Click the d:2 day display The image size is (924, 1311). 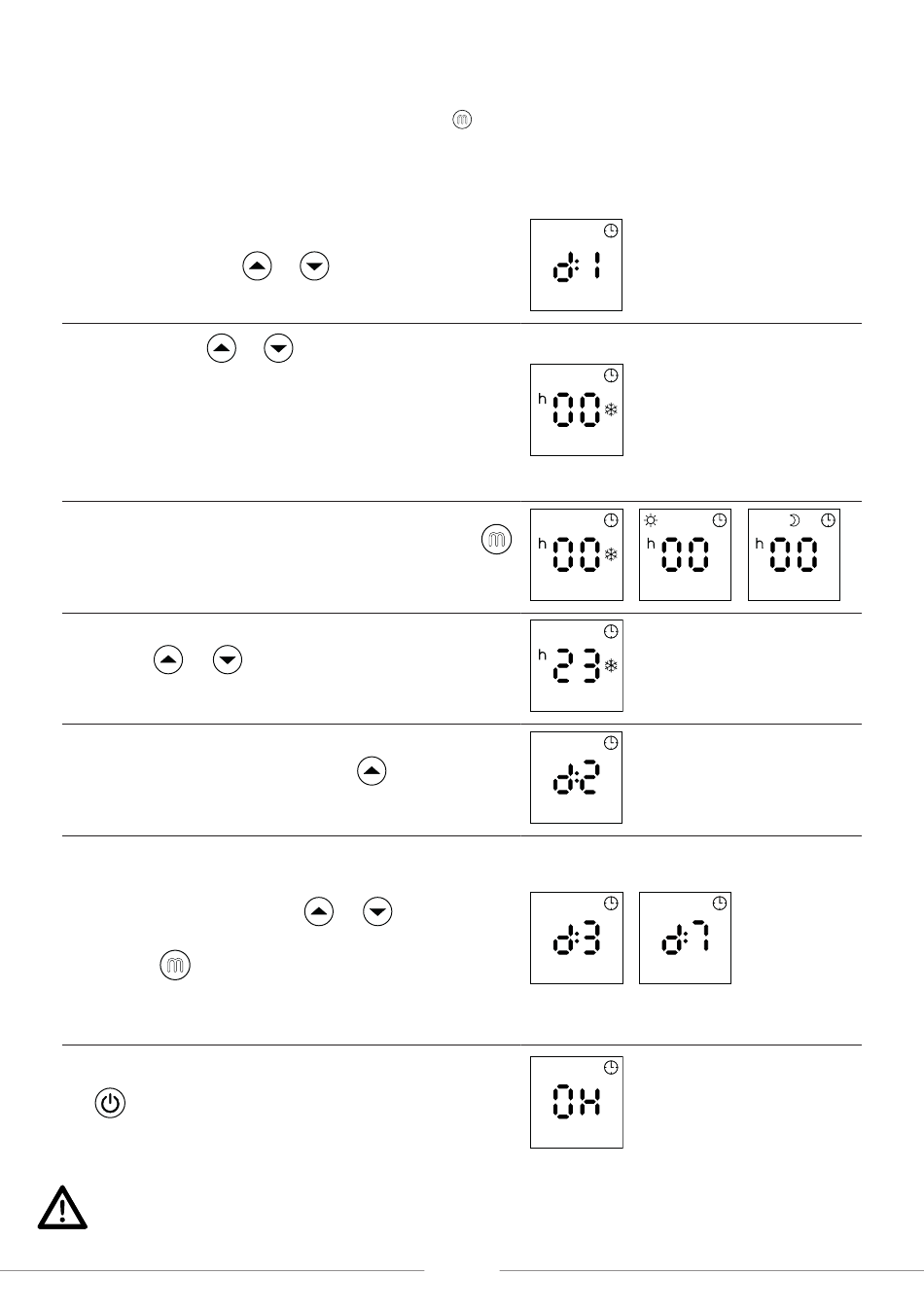[576, 777]
